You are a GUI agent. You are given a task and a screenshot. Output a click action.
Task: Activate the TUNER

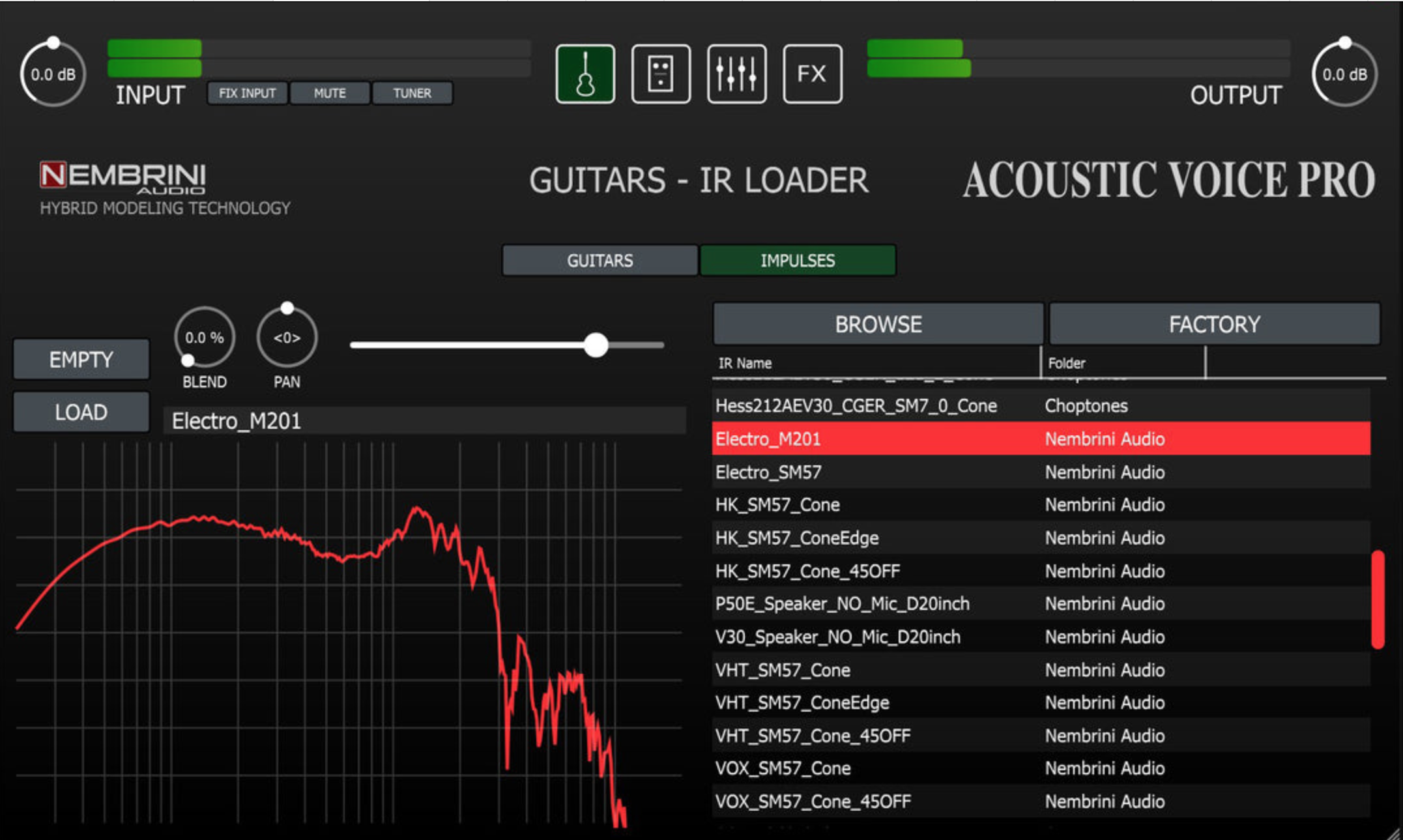point(412,93)
